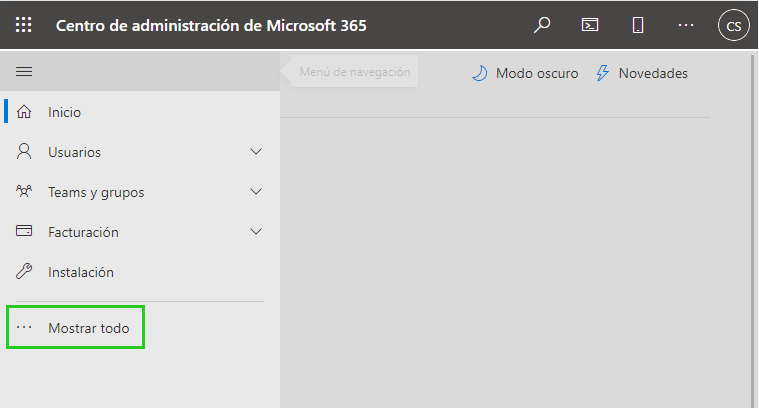
Task: Click the Inicio home icon
Action: pyautogui.click(x=24, y=112)
